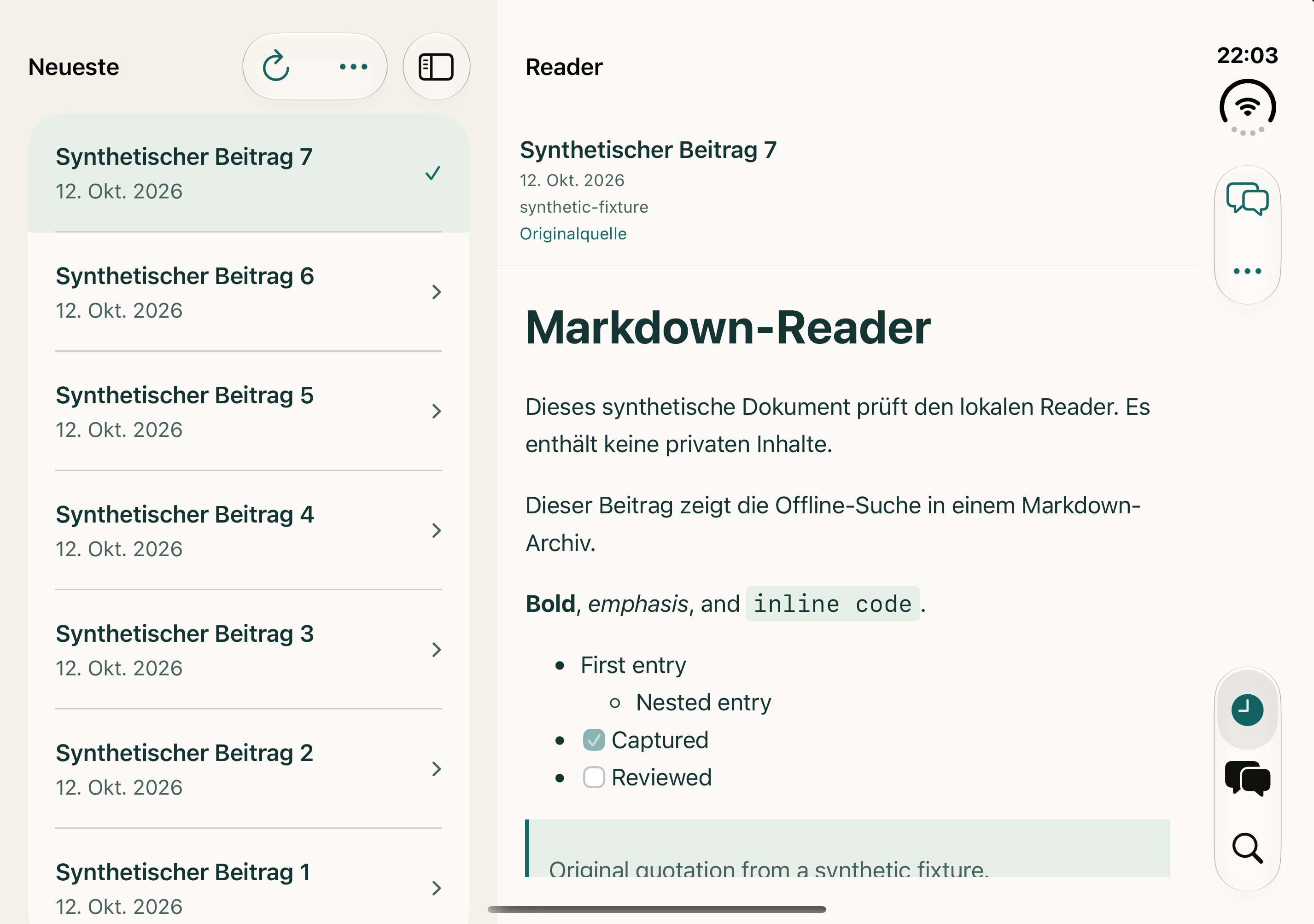Toggle the Captured checkbox
The height and width of the screenshot is (924, 1314).
594,740
